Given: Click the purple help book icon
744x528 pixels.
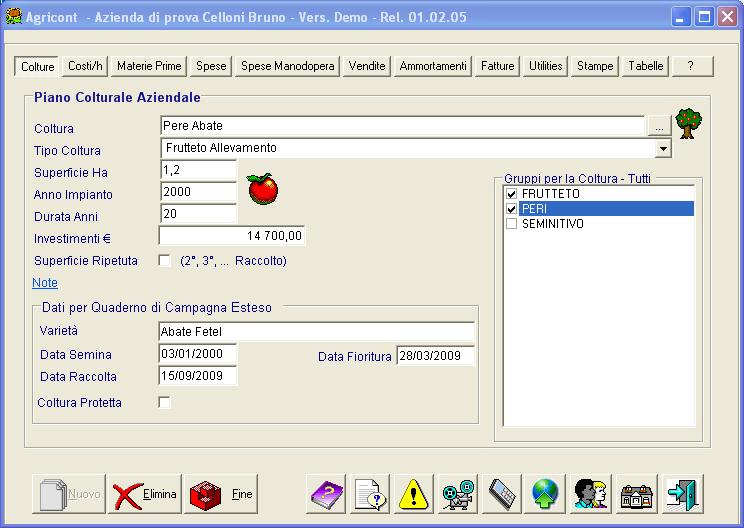Looking at the screenshot, I should point(325,494).
